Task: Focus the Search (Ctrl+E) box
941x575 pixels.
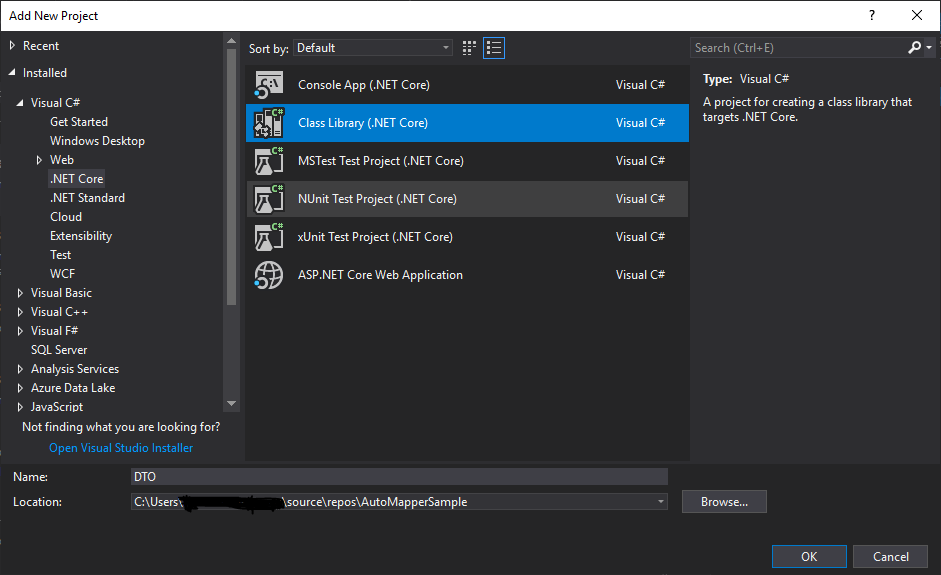Action: pos(798,47)
